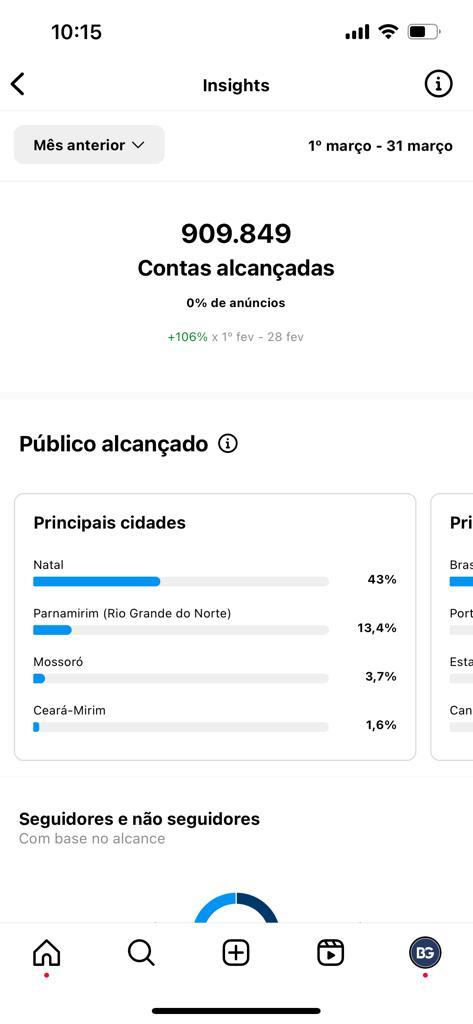
Task: Select the Natal city progress bar
Action: pos(181,581)
